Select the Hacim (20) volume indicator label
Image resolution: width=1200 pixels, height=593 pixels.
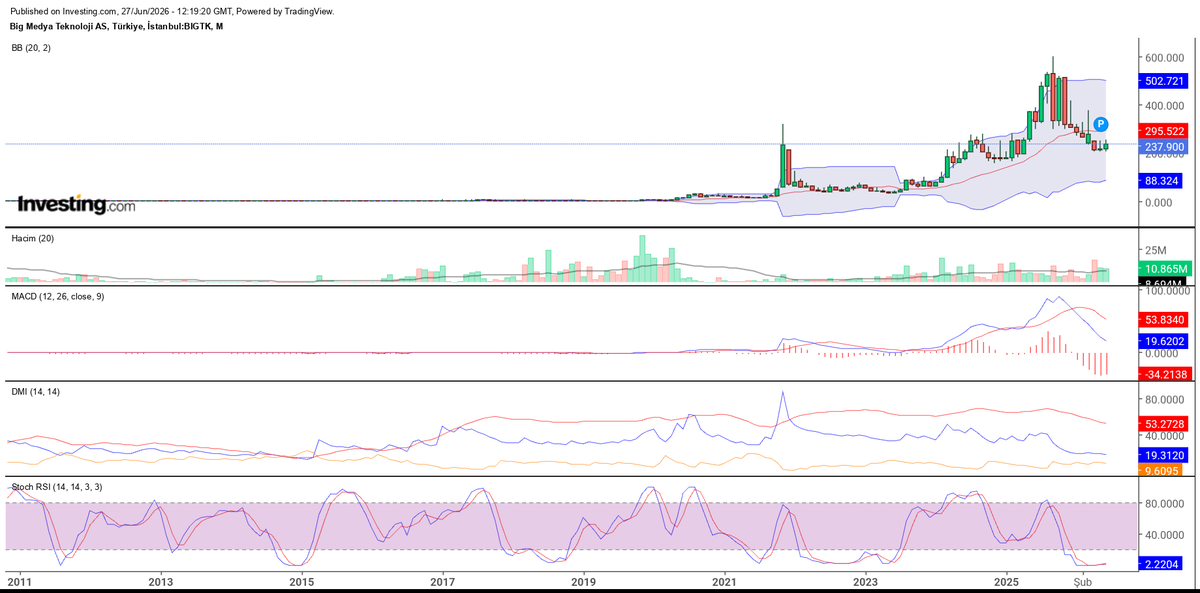click(x=31, y=238)
